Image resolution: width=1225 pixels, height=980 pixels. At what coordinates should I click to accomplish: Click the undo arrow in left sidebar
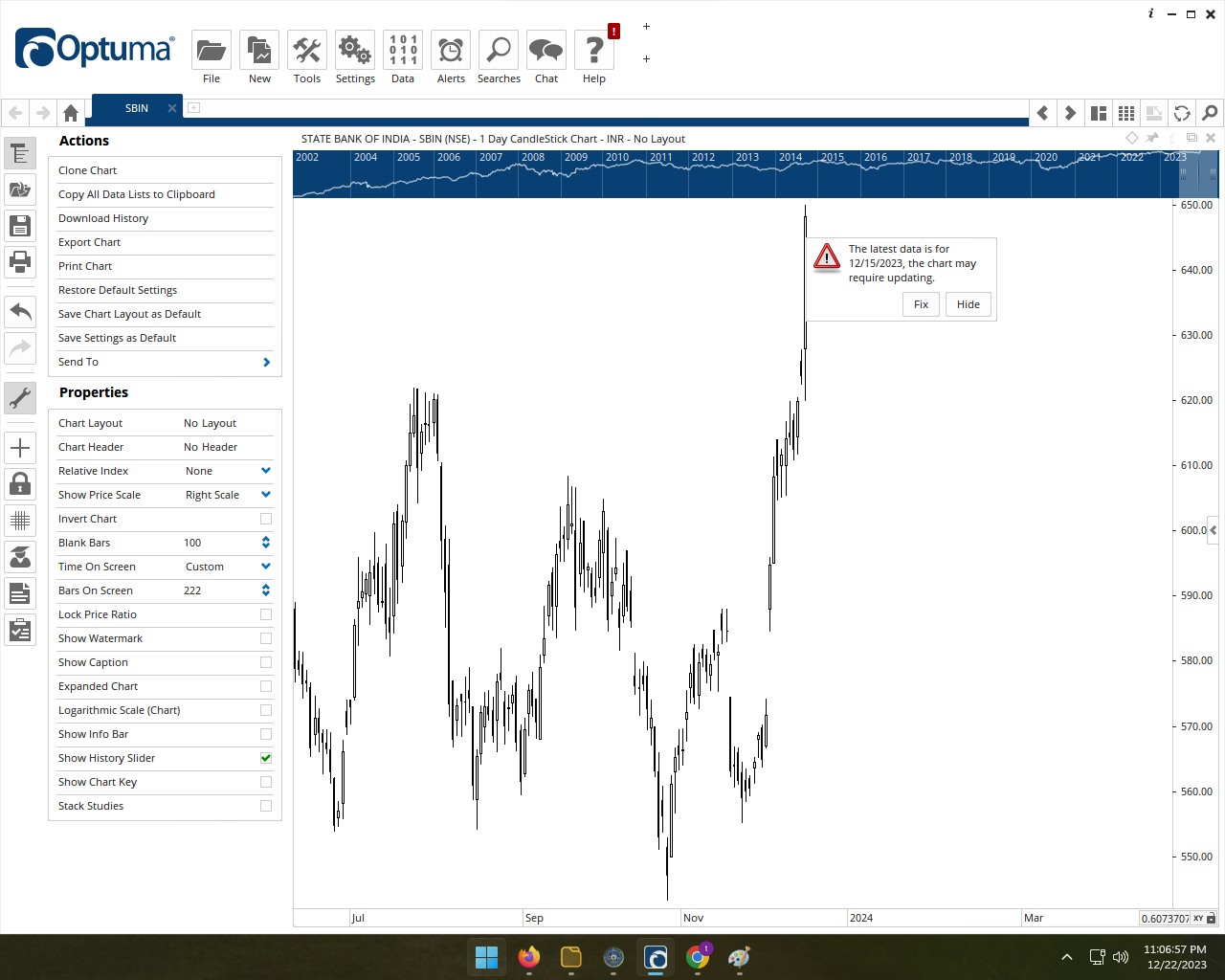point(20,312)
